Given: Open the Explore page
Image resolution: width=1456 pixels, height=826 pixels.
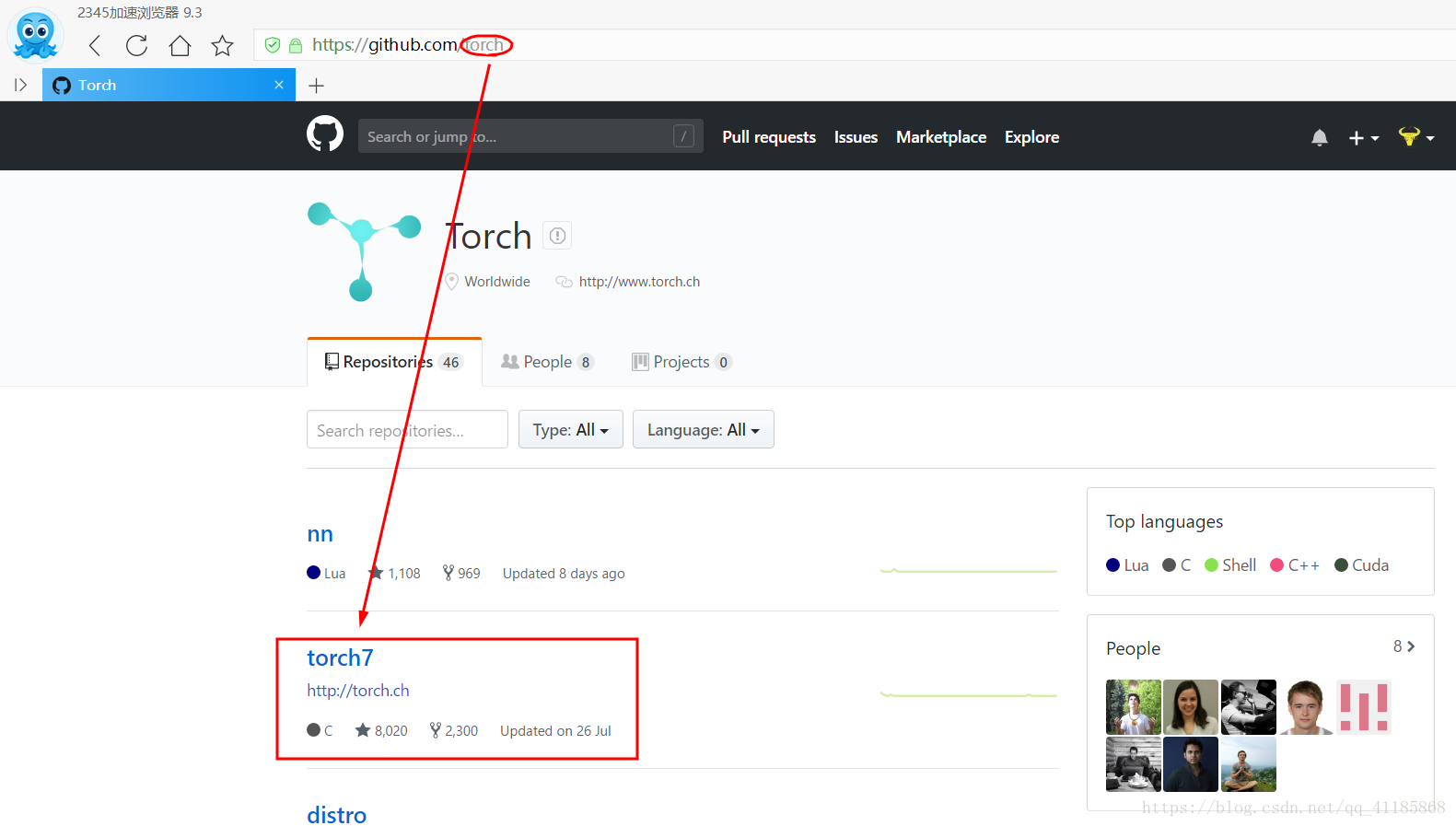Looking at the screenshot, I should pos(1031,137).
